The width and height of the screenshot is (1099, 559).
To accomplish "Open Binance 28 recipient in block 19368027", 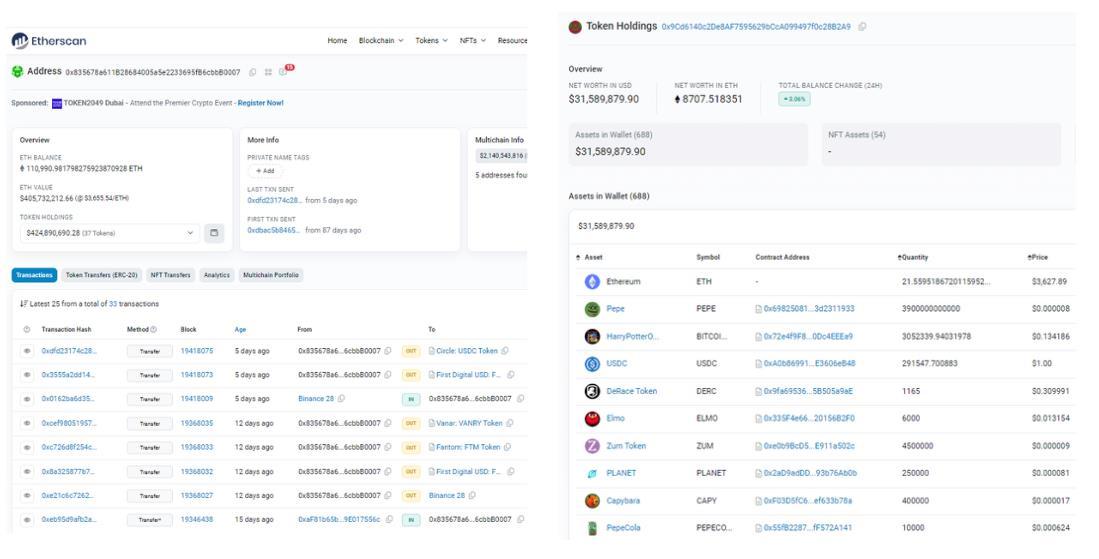I will (x=446, y=495).
